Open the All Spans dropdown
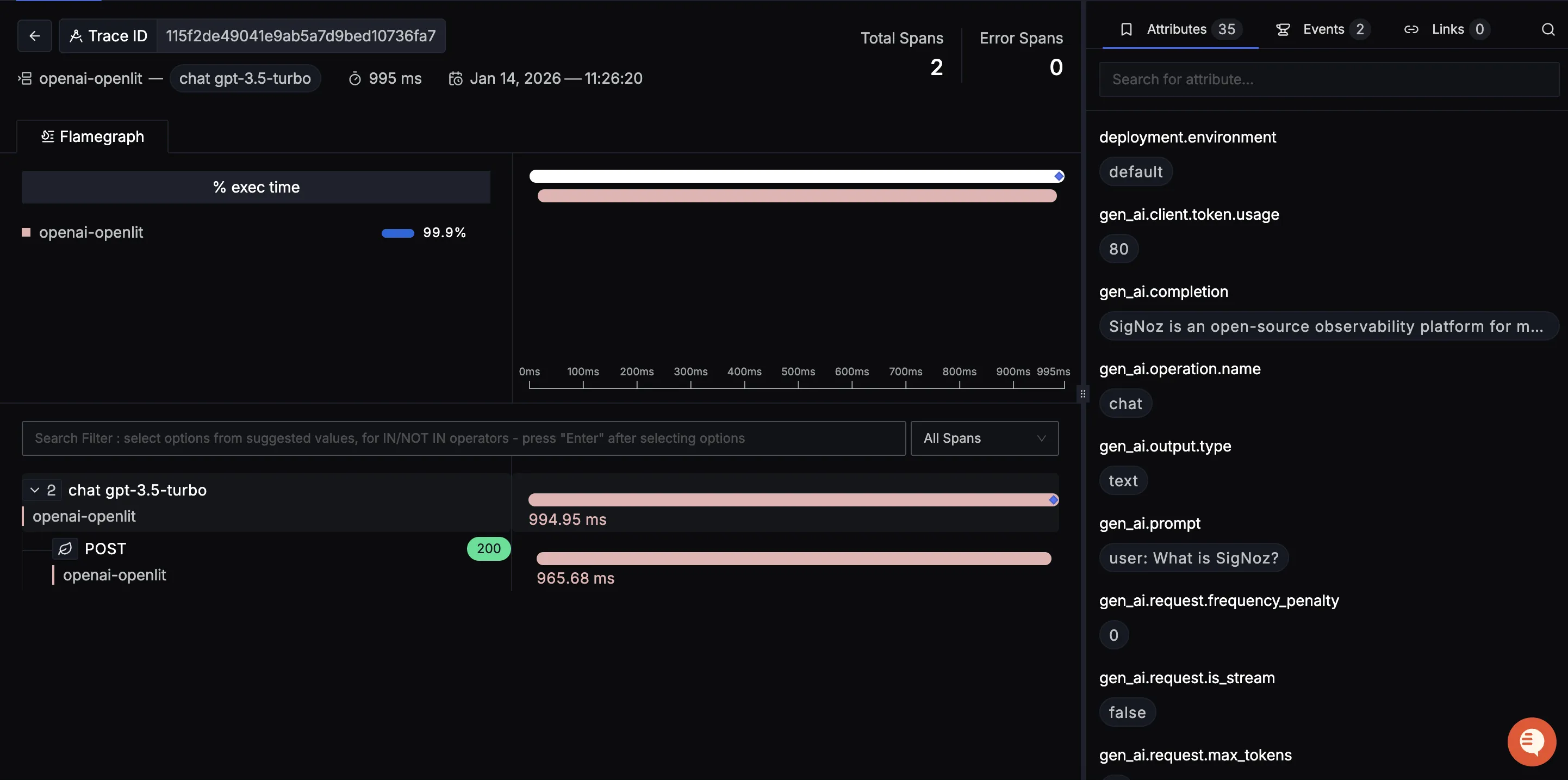Screen dimensions: 1568x780 point(984,438)
